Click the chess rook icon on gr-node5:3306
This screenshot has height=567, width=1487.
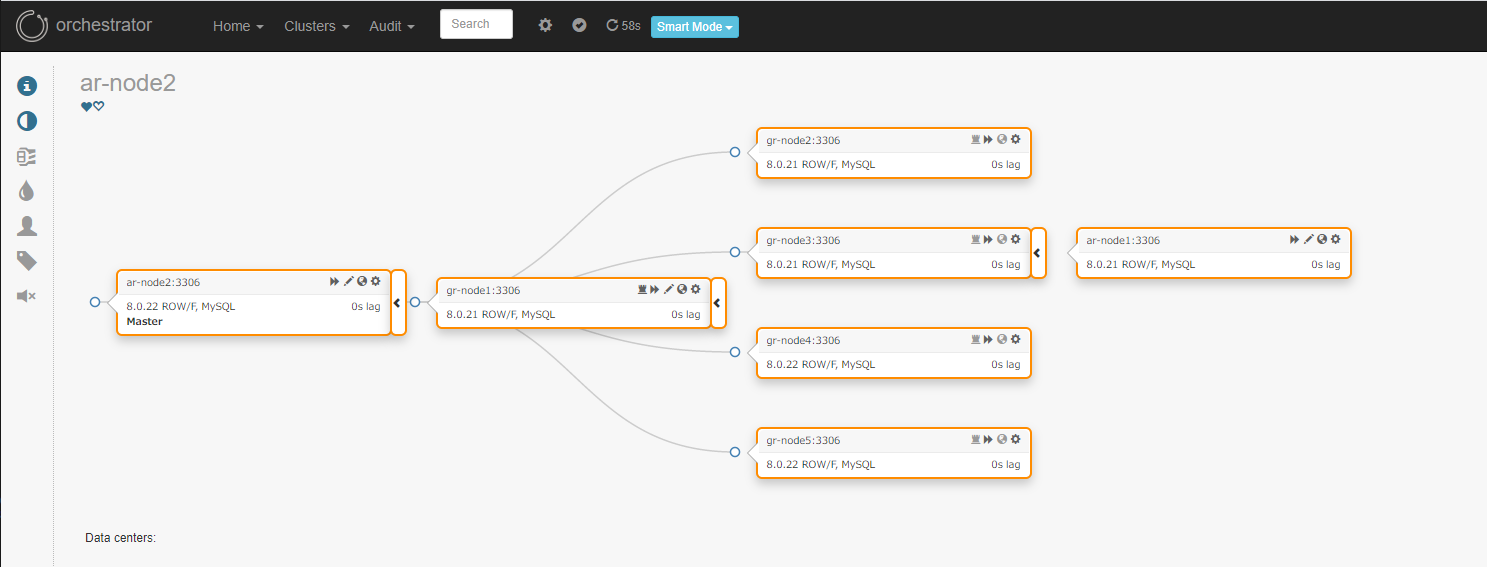point(976,440)
